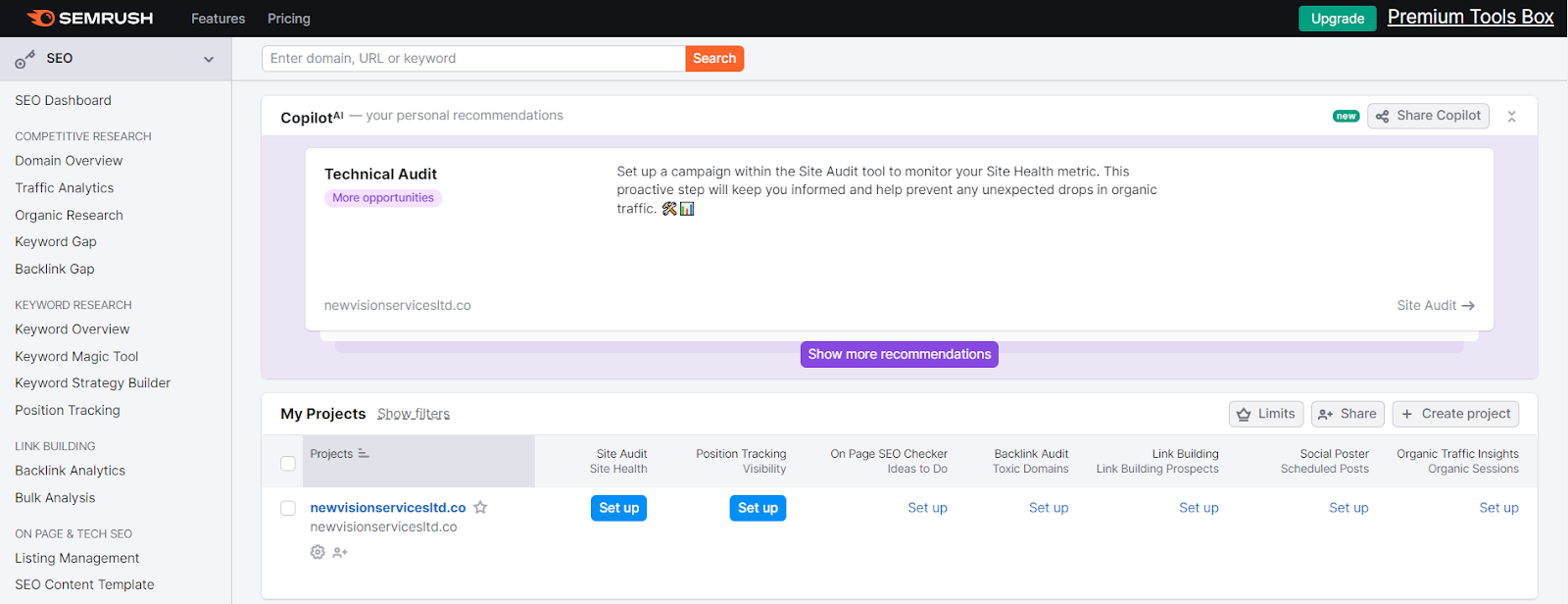Open Domain Overview
Image resolution: width=1568 pixels, height=604 pixels.
point(69,161)
